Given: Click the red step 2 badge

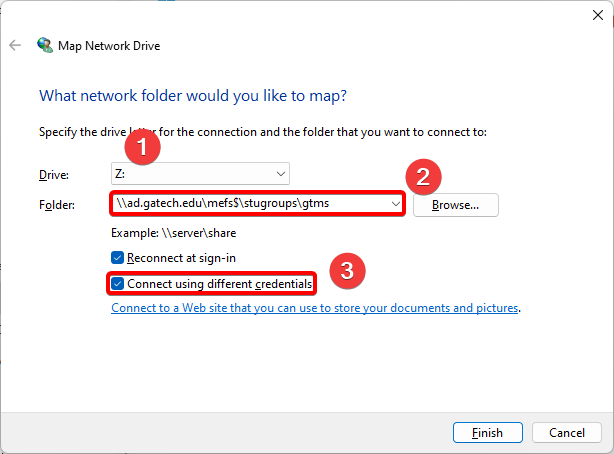Looking at the screenshot, I should click(422, 177).
